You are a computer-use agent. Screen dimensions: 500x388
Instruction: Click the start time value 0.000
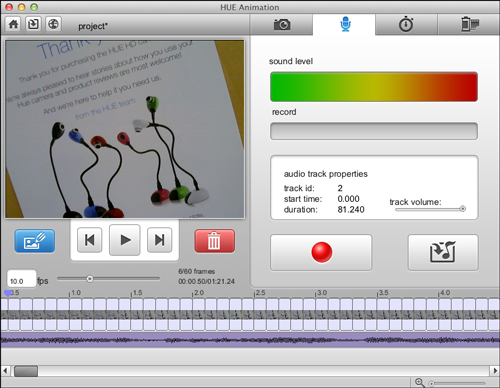tap(348, 199)
